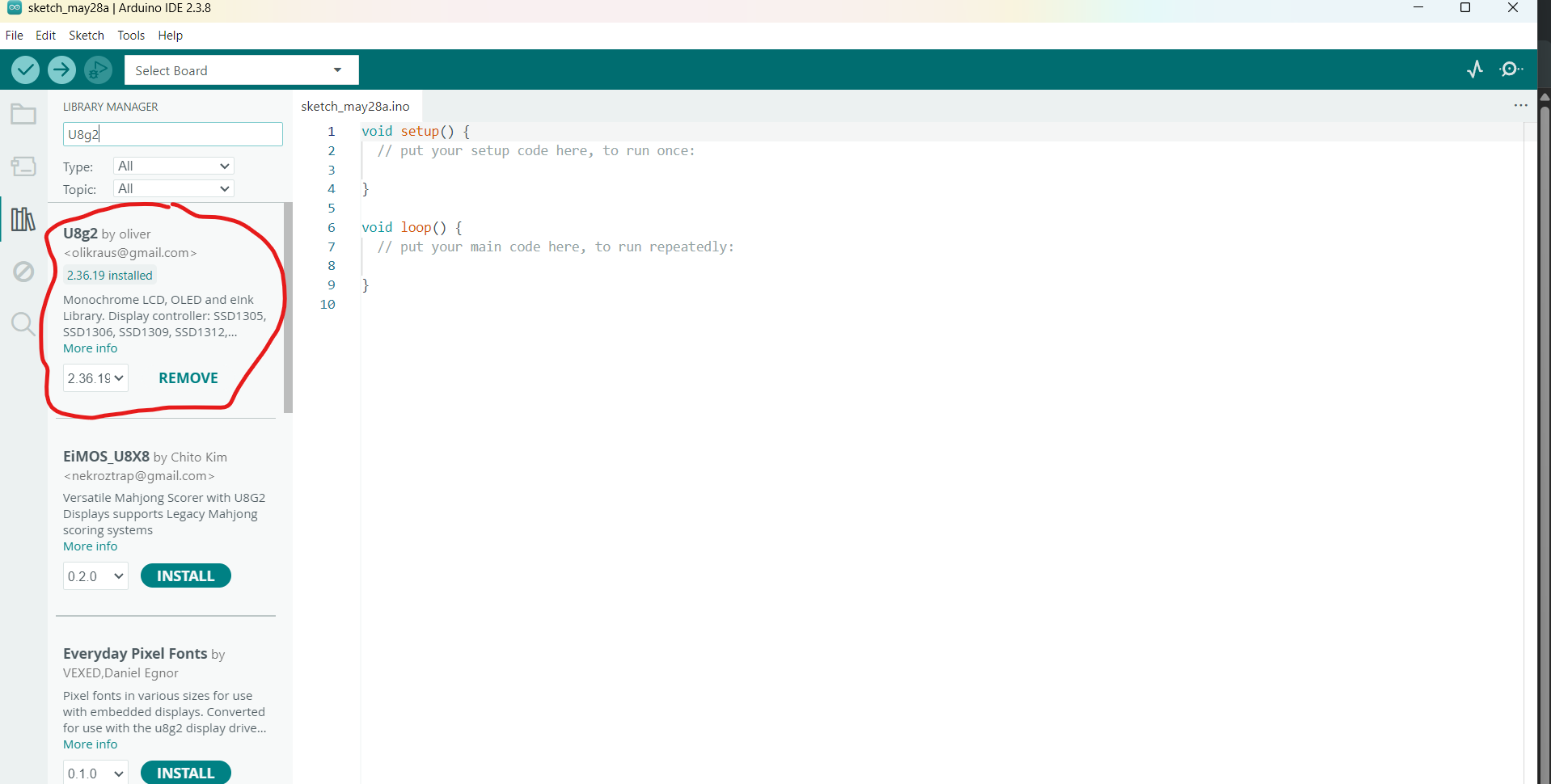Screen dimensions: 1551x784
Task: Toggle the Library Manager sidebar icon
Action: coord(23,219)
